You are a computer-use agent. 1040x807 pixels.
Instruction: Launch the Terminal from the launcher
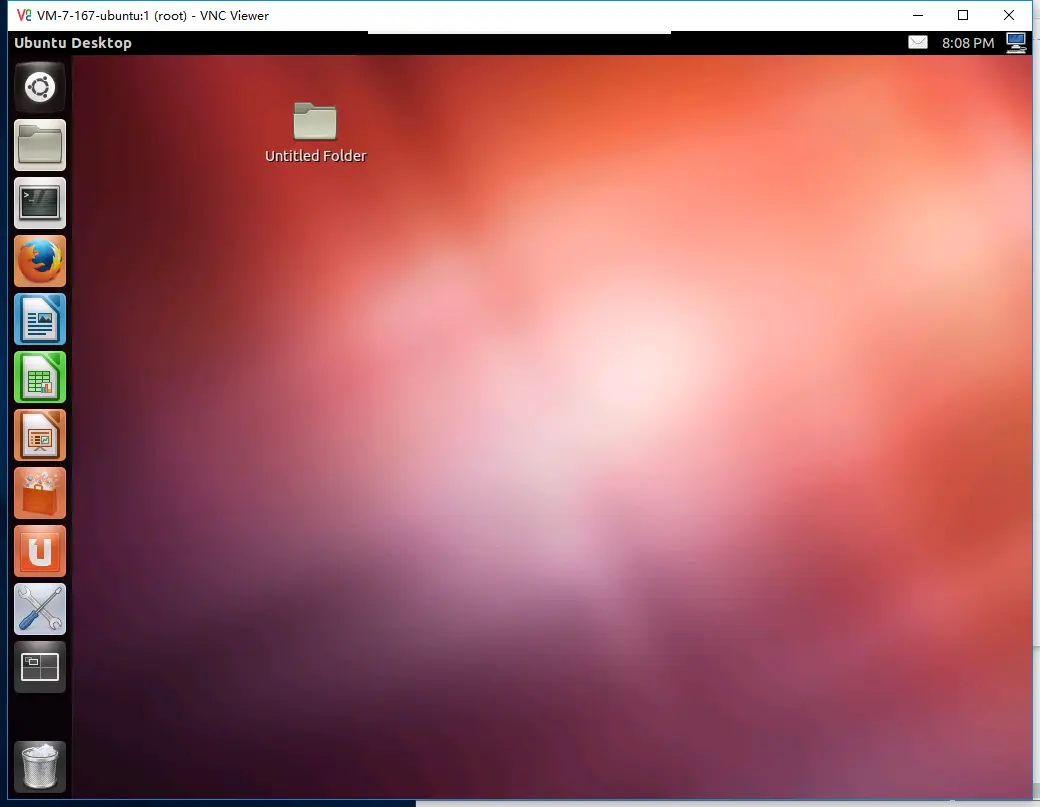pos(40,203)
